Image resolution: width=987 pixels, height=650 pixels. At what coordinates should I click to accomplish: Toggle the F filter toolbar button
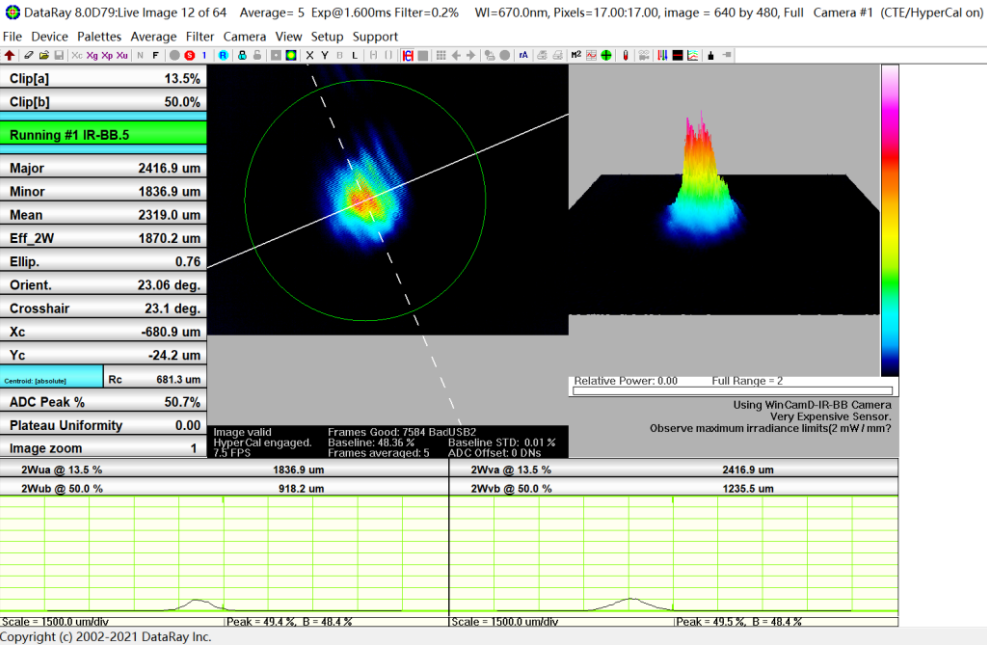tap(155, 55)
